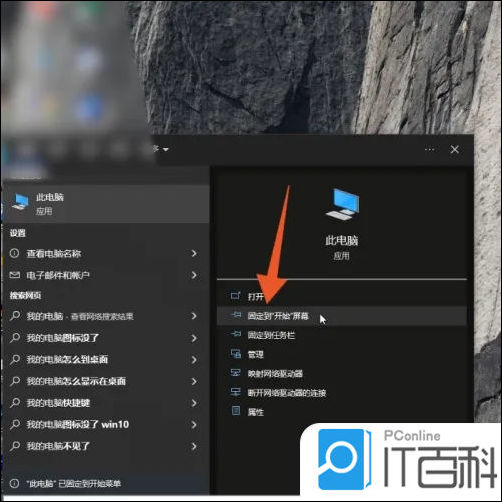This screenshot has width=502, height=502.
Task: Click the large 此电脑 computer icon in preview pane
Action: point(342,204)
